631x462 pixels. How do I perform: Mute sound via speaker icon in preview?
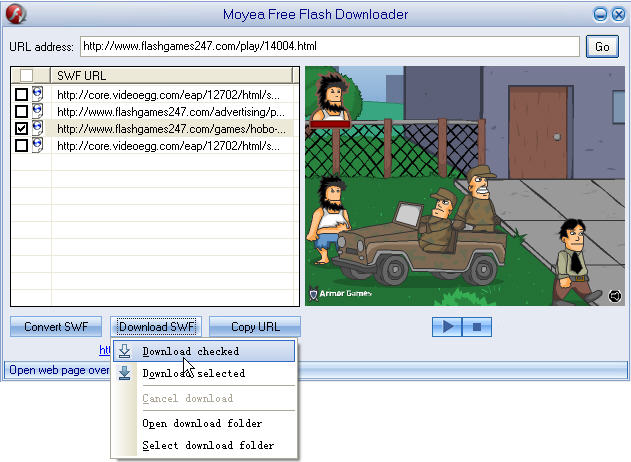[615, 296]
